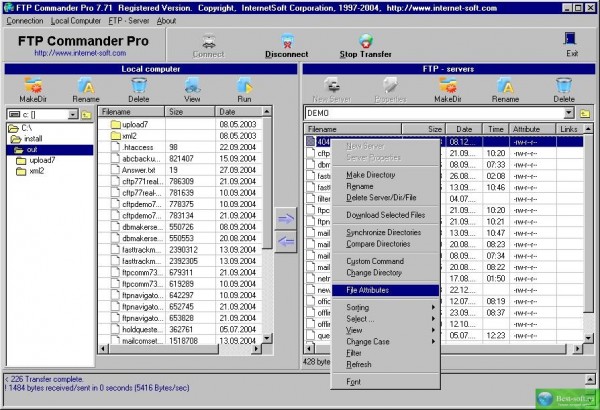
Task: Open the Connection menu
Action: pyautogui.click(x=25, y=21)
